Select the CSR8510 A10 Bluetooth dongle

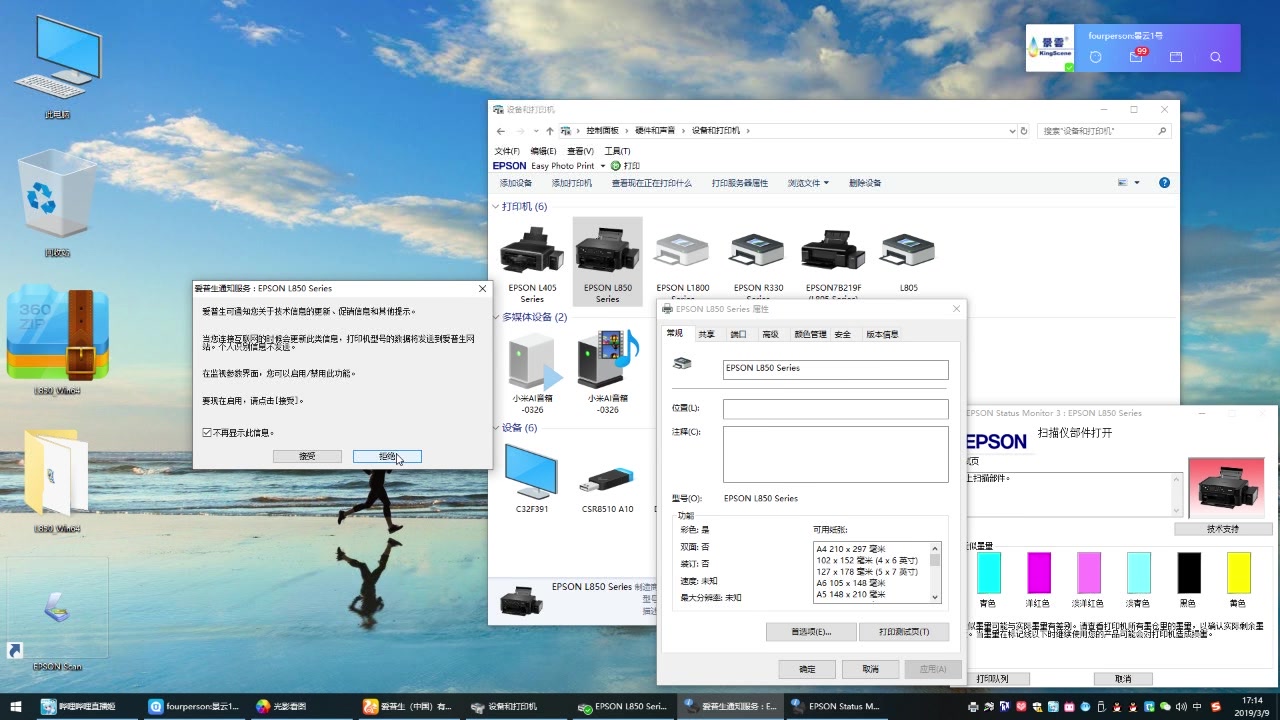coord(607,479)
